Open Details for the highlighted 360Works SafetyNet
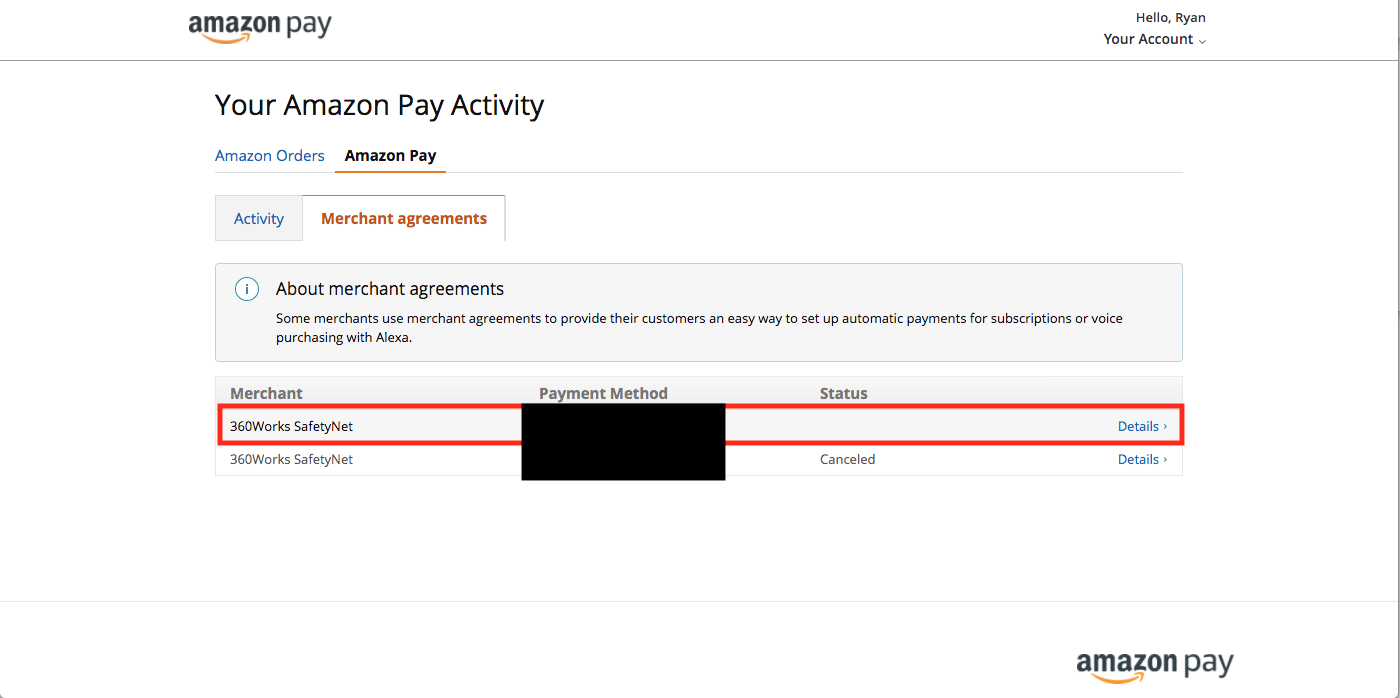The height and width of the screenshot is (698, 1400). [x=1142, y=426]
